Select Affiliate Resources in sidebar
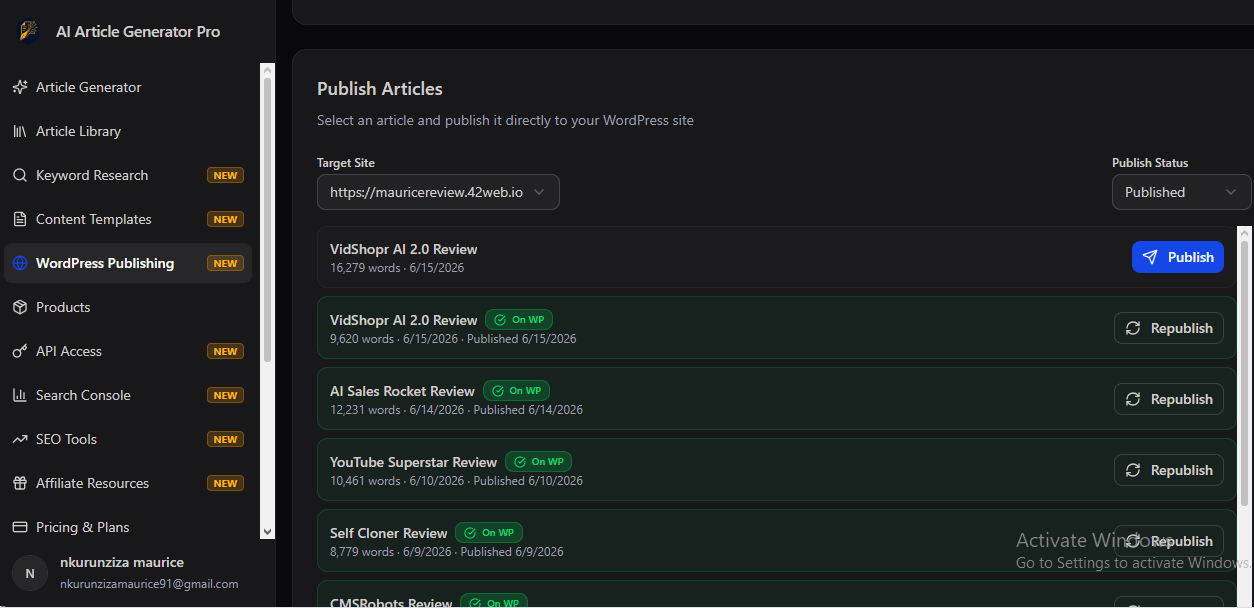This screenshot has width=1254, height=608. point(128,483)
